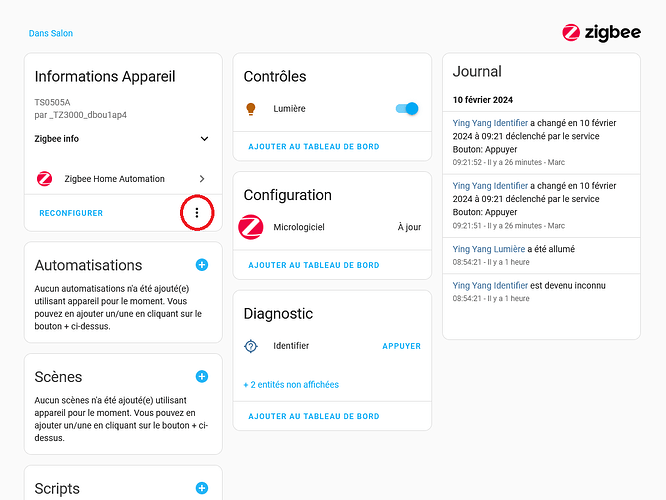Click the orange light bulb icon
Image resolution: width=666 pixels, height=500 pixels.
coord(251,109)
